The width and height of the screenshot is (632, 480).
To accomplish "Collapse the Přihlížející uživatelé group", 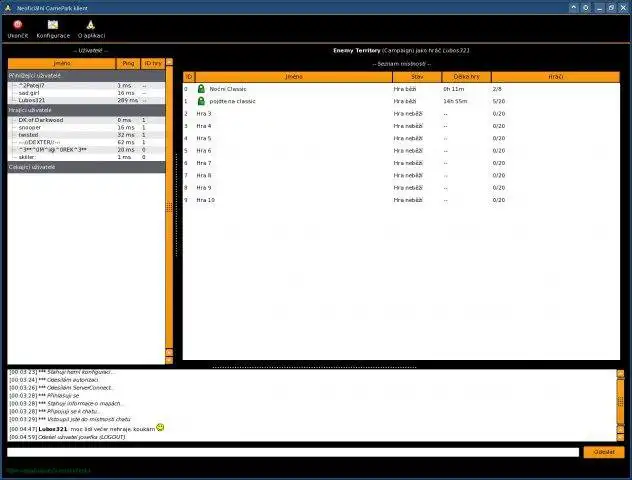I will click(86, 76).
